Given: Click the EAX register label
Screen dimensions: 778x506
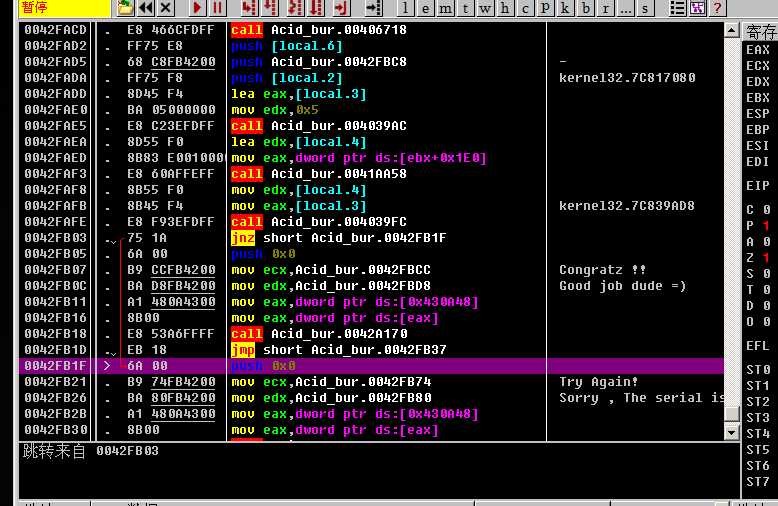Looking at the screenshot, I should point(758,50).
